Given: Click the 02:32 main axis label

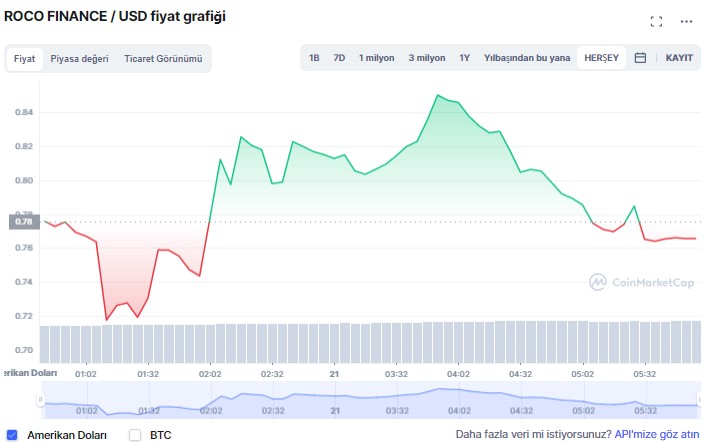Looking at the screenshot, I should pyautogui.click(x=272, y=374).
